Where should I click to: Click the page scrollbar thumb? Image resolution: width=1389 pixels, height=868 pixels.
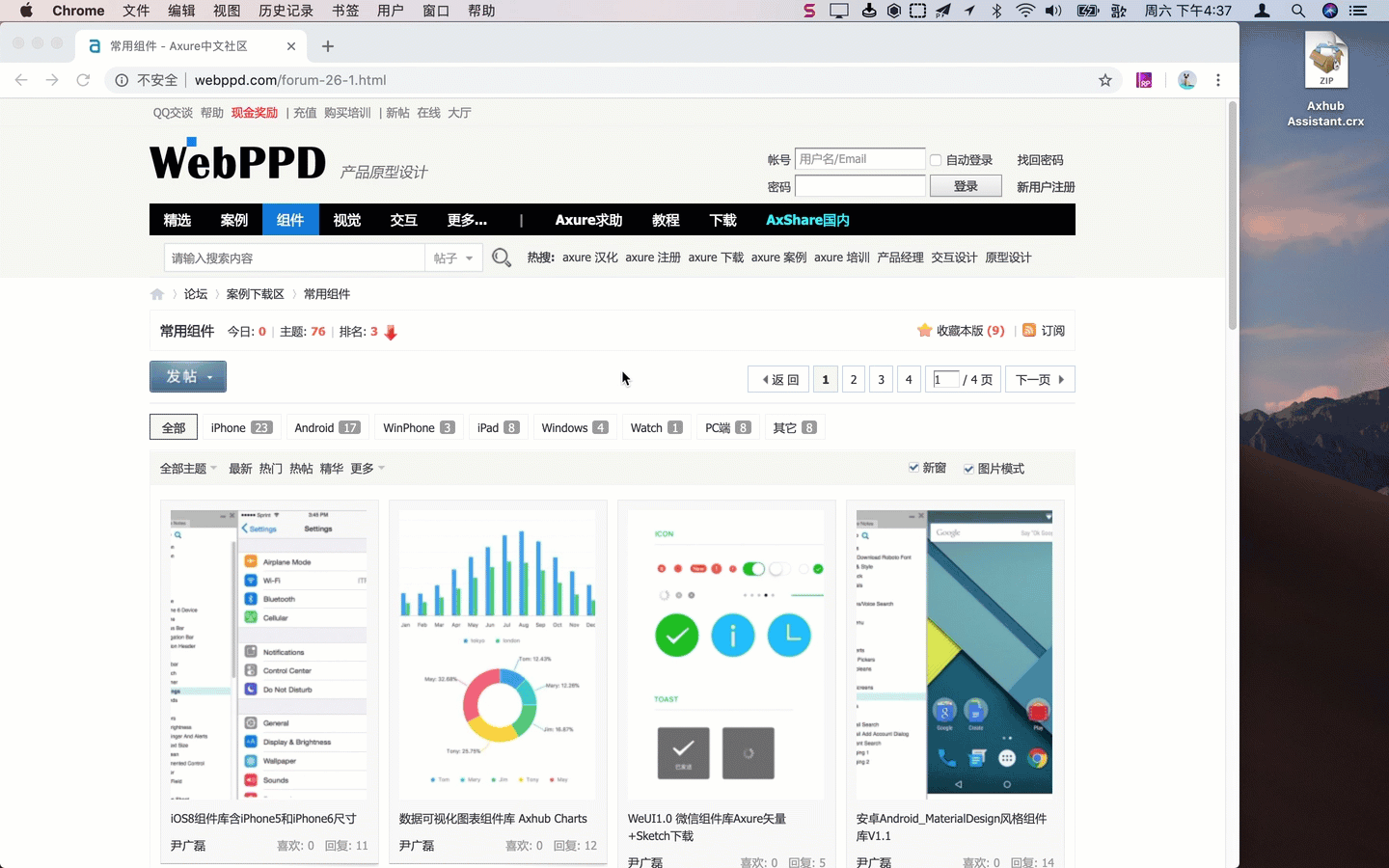pyautogui.click(x=1233, y=215)
